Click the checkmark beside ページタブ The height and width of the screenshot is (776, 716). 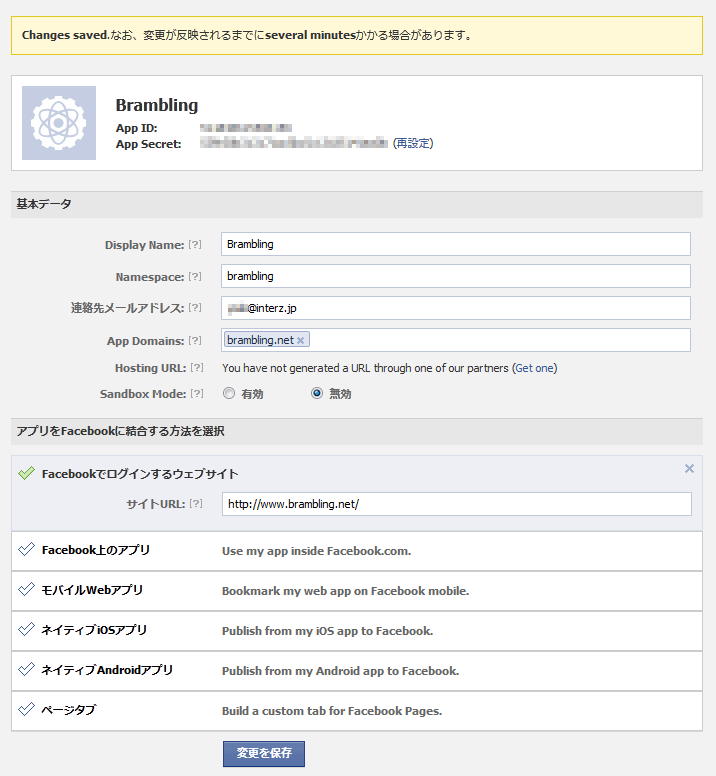26,709
